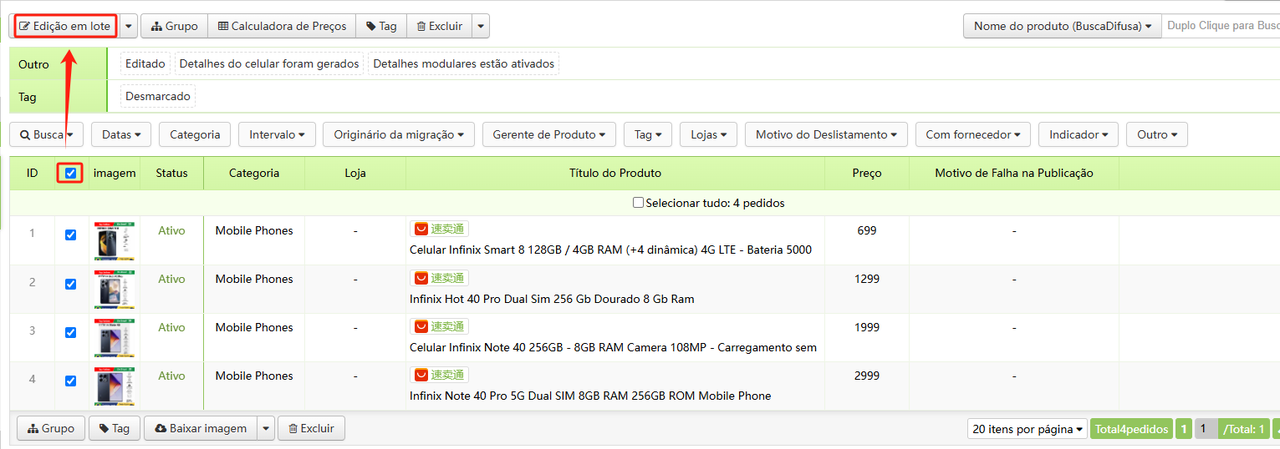Click the bottom Tag button
Image resolution: width=1280 pixels, height=449 pixels.
[114, 428]
